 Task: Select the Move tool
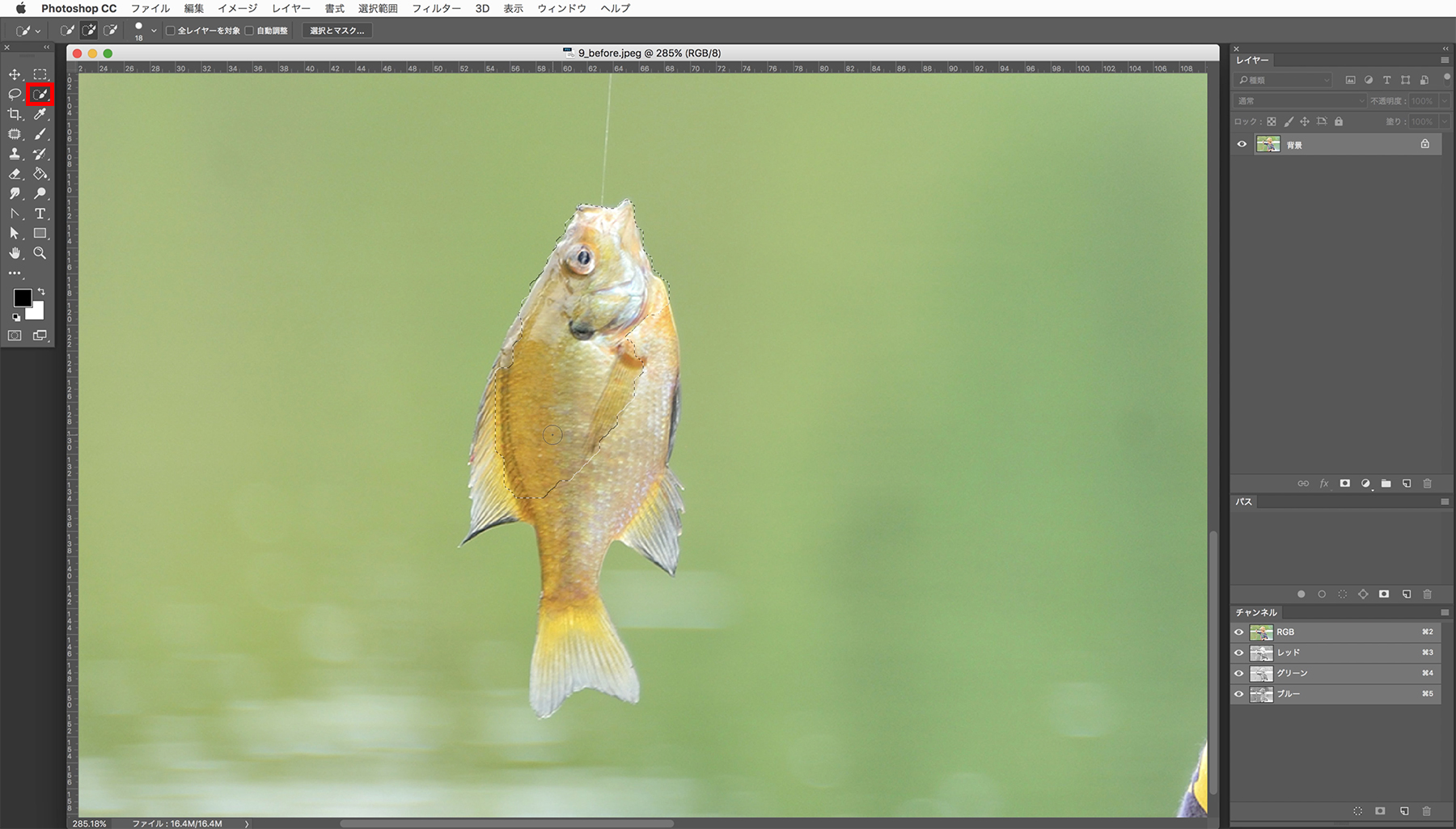pos(15,74)
